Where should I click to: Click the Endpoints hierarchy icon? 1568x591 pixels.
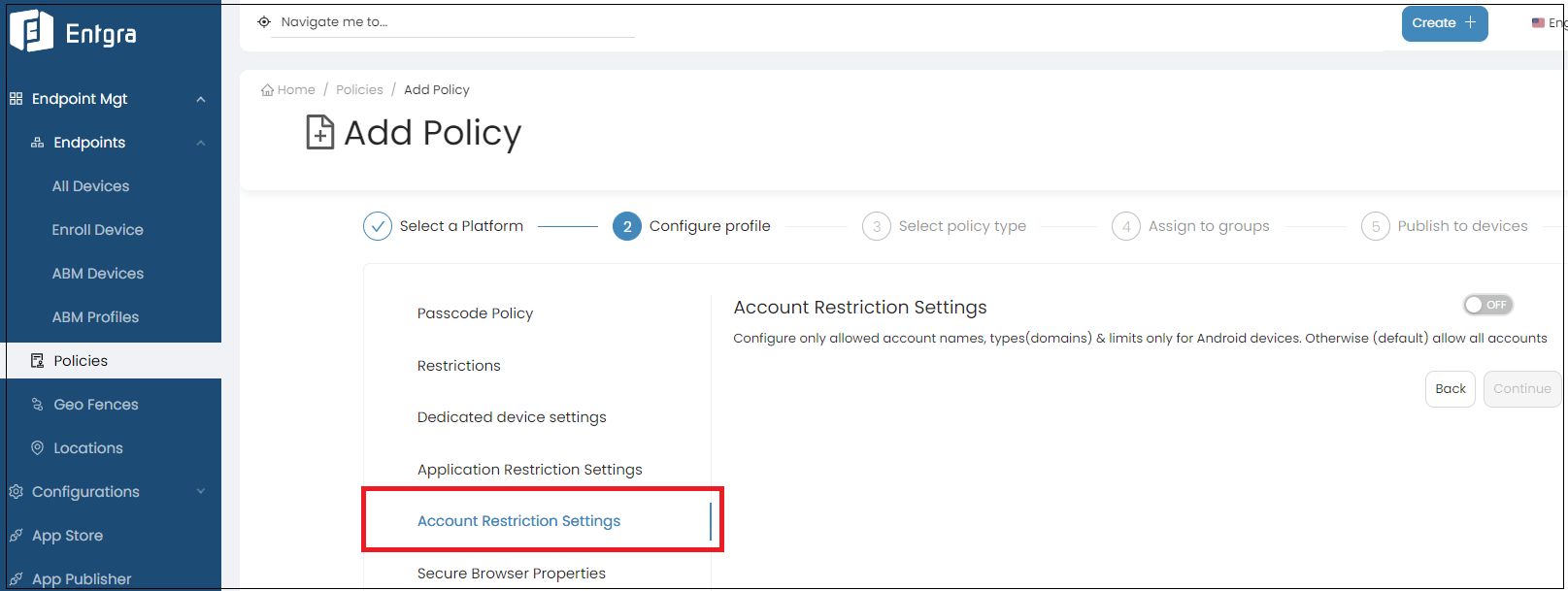coord(38,143)
